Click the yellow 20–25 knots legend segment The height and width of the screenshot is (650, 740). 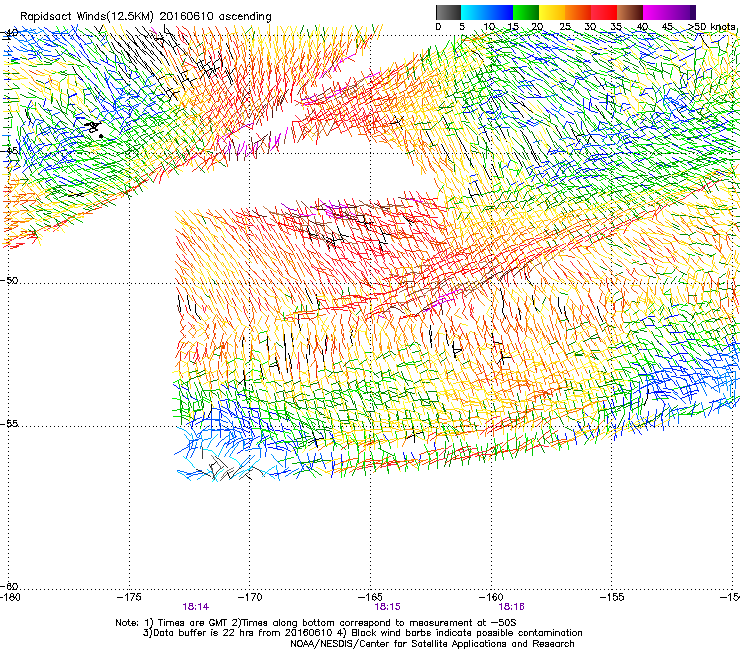coord(552,12)
